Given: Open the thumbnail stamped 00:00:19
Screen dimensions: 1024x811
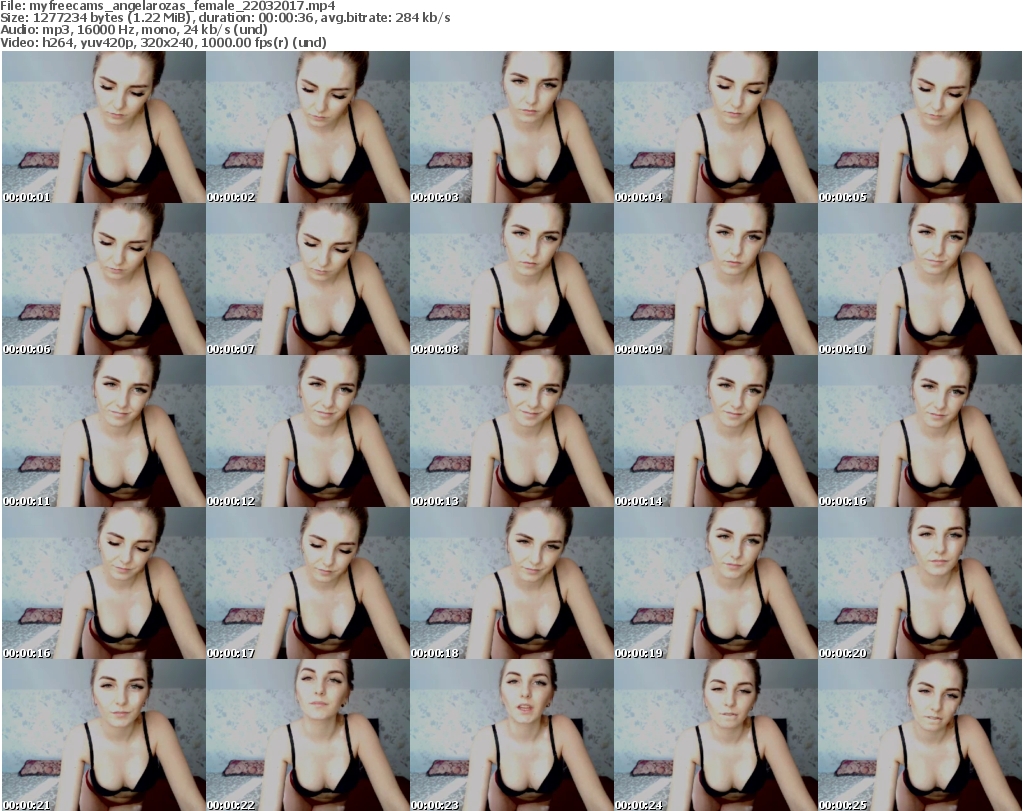Looking at the screenshot, I should (716, 583).
